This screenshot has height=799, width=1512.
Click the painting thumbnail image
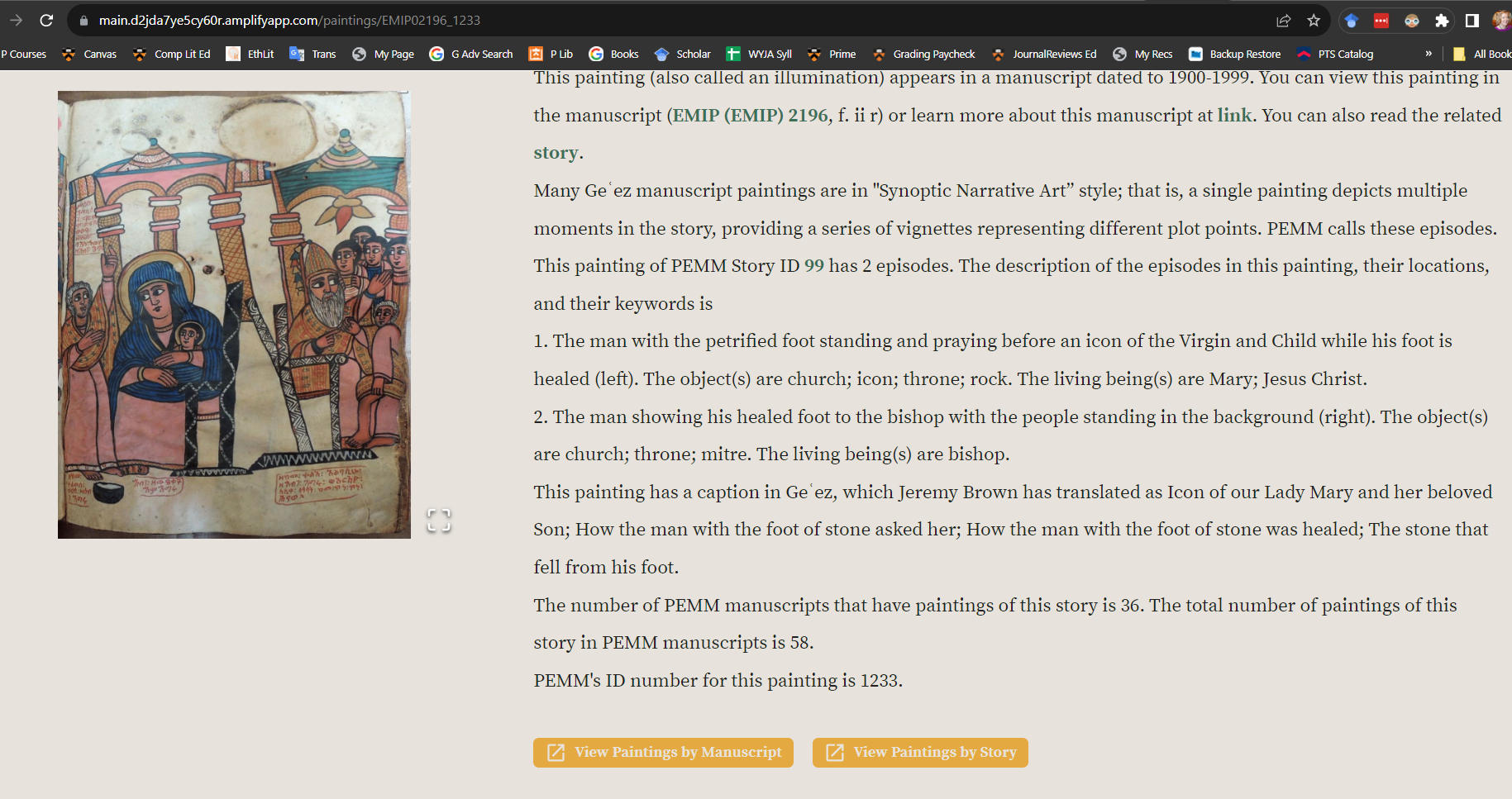[234, 314]
